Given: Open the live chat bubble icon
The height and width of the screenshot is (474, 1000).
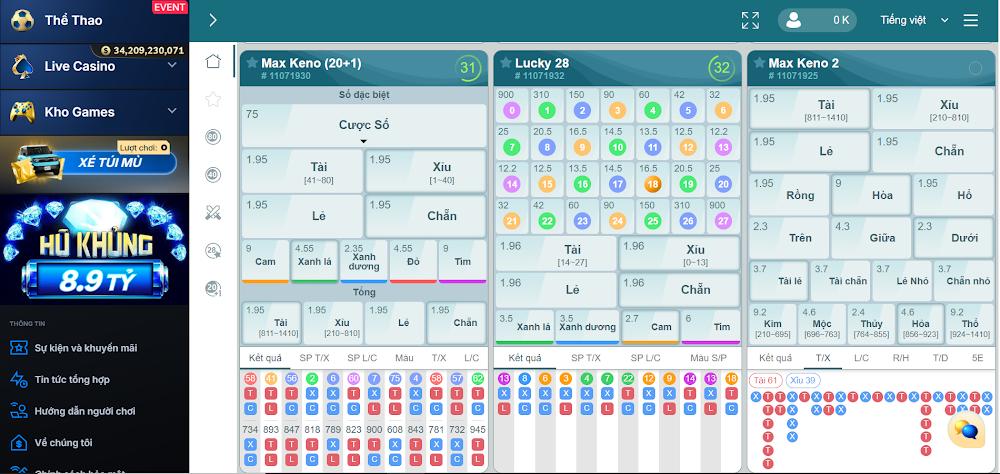Looking at the screenshot, I should click(x=966, y=431).
